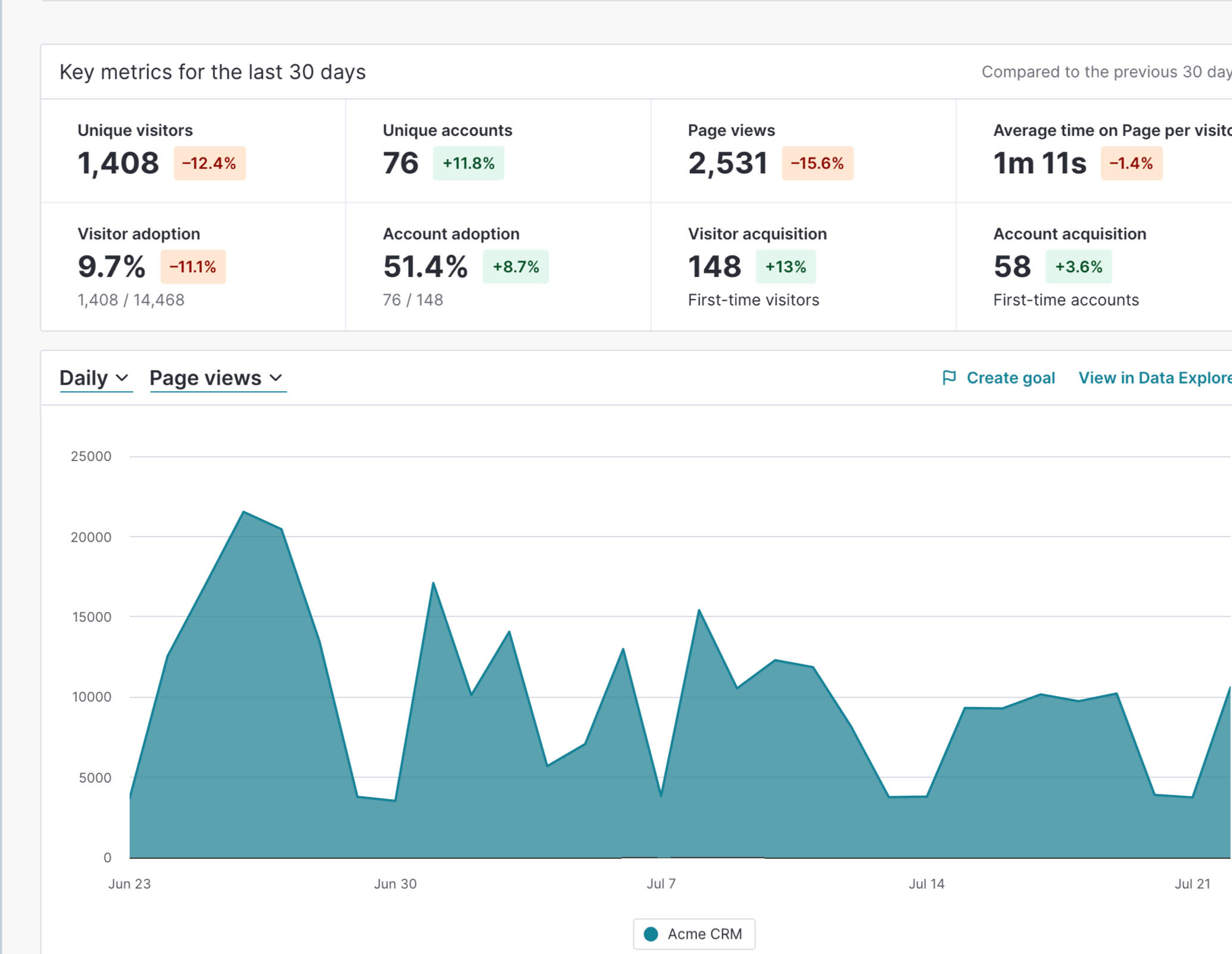The image size is (1232, 954).
Task: Click the Unique accounts +11.8% badge
Action: [468, 163]
